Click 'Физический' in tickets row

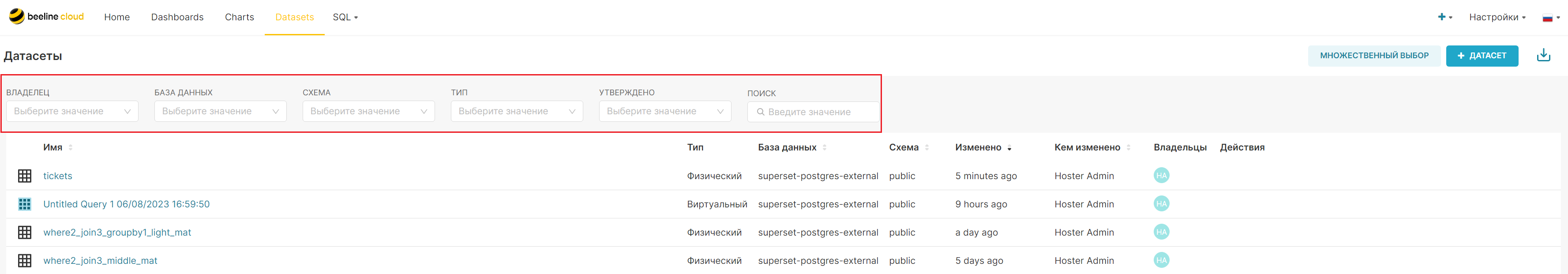(x=714, y=176)
